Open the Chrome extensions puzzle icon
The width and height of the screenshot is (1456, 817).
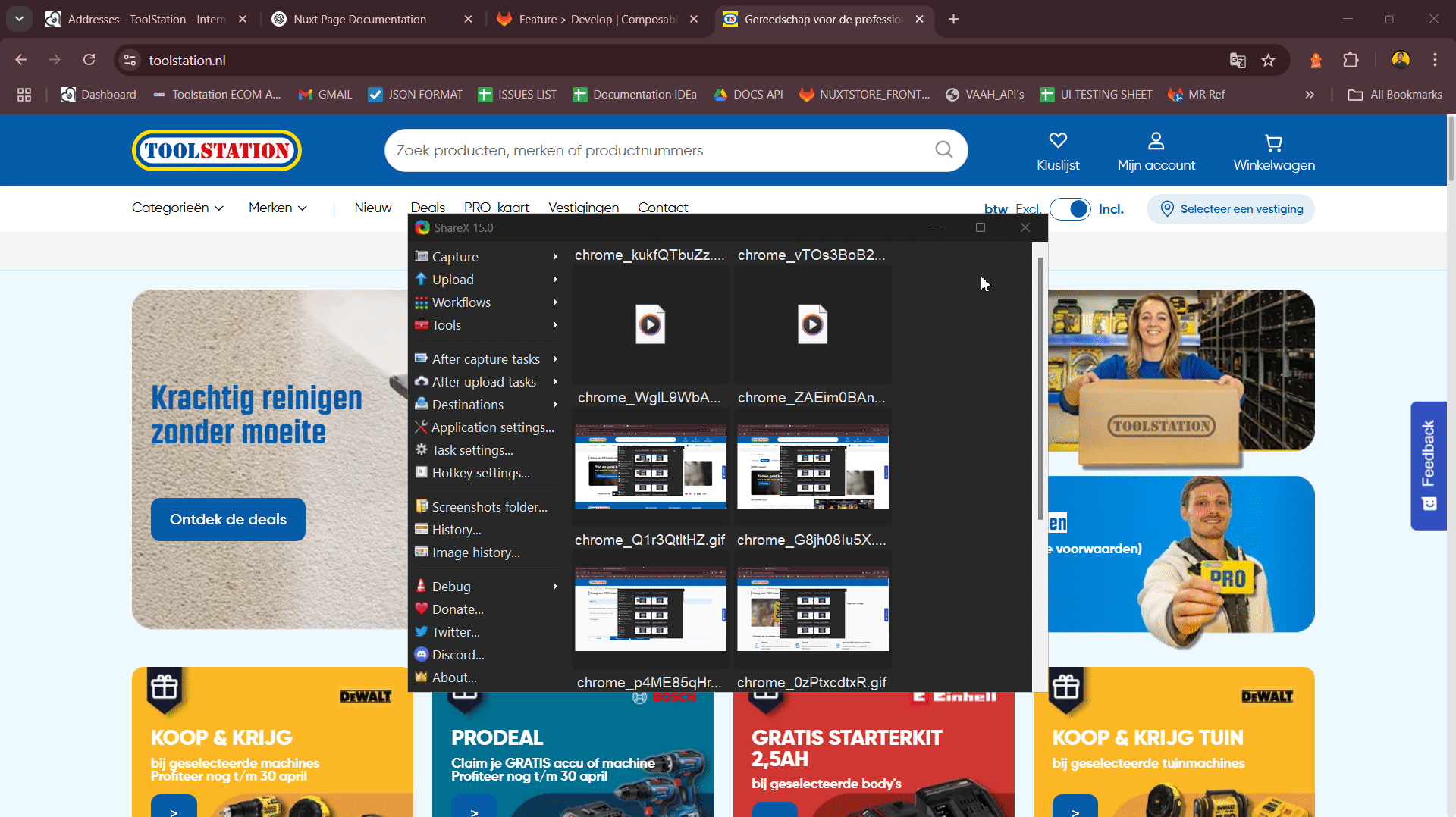tap(1351, 61)
